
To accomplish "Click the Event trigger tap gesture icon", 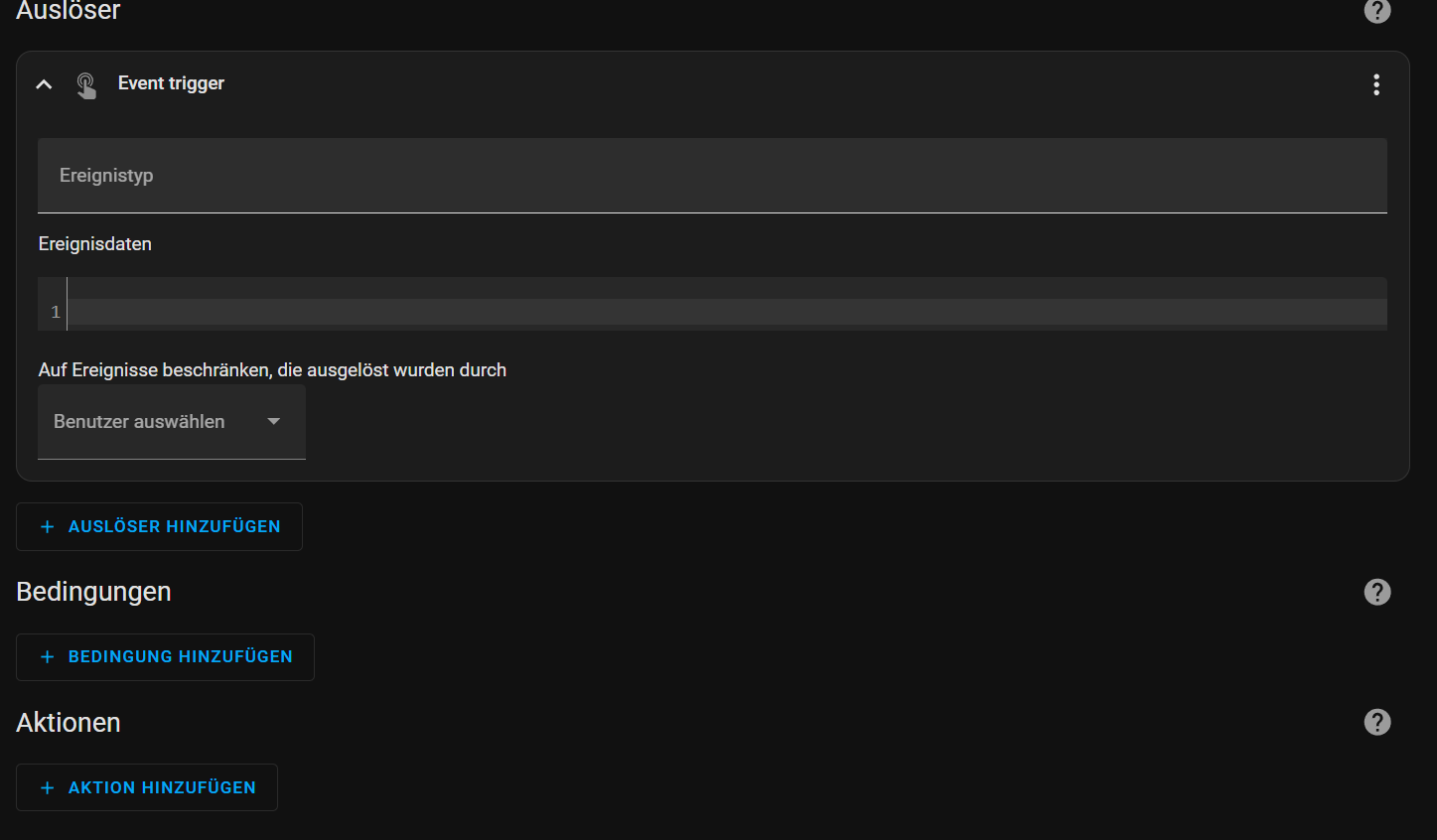I will 86,85.
